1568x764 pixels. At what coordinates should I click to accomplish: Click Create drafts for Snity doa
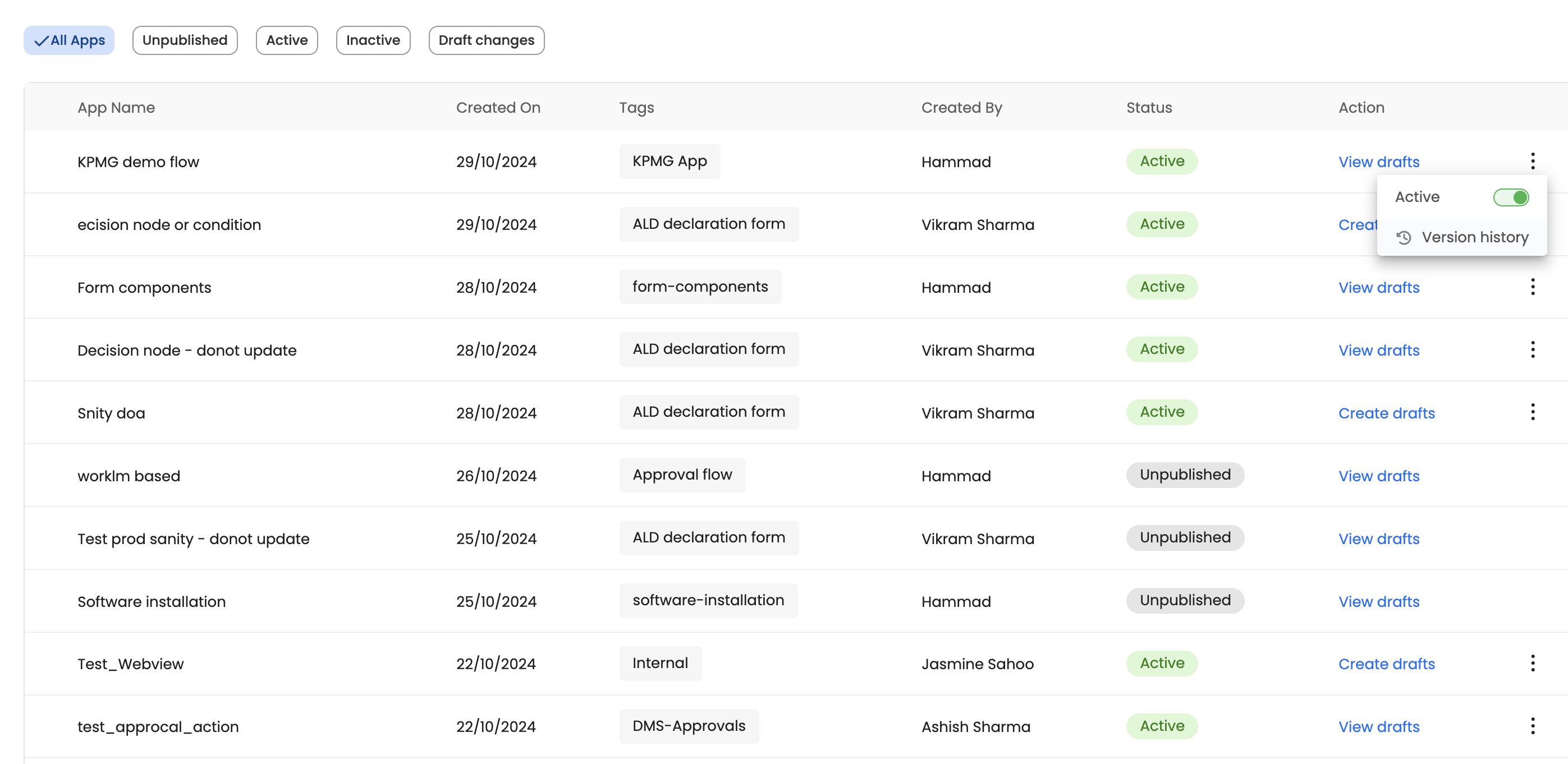[1386, 413]
